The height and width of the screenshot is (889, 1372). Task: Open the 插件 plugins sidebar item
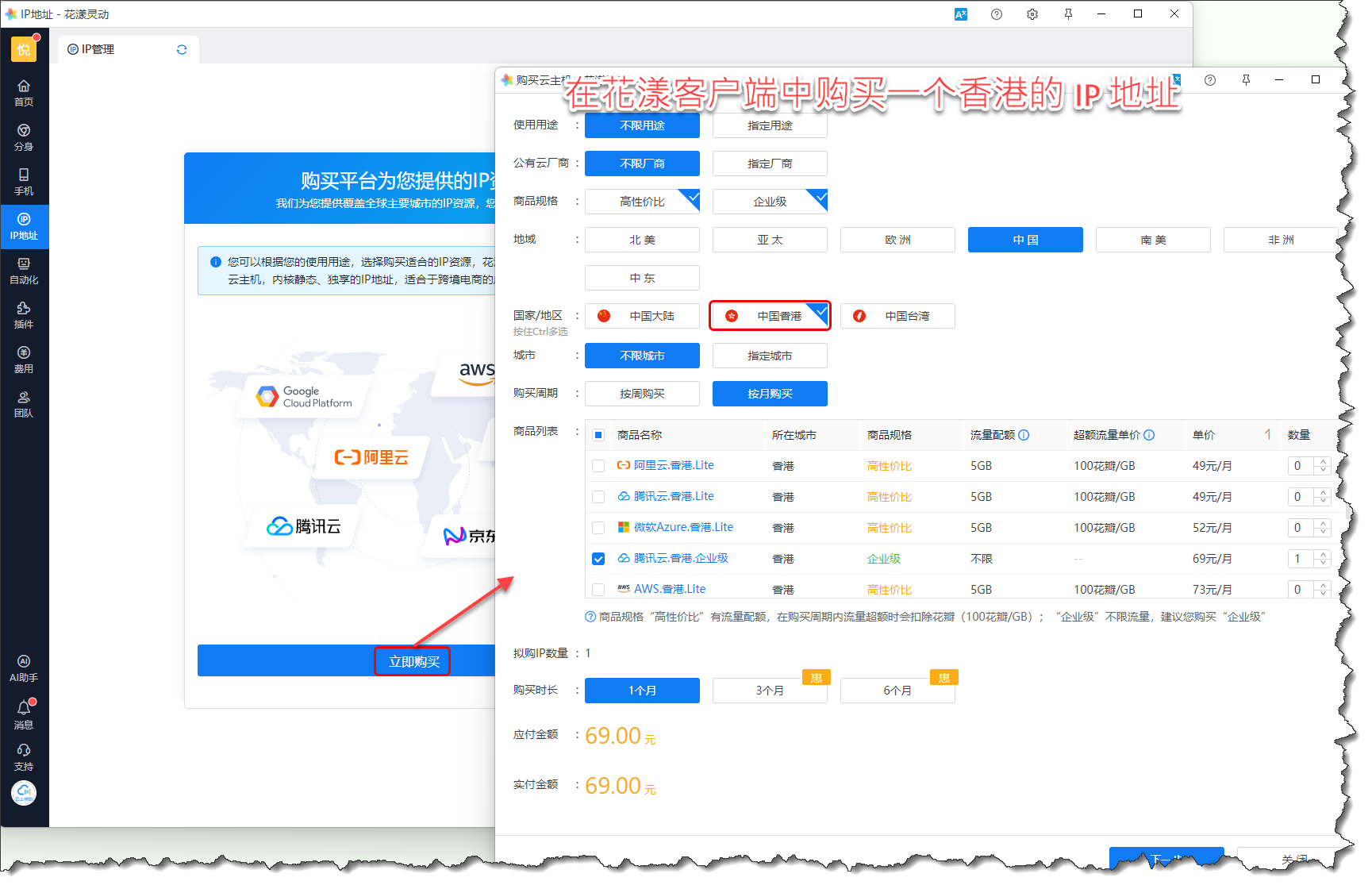tap(24, 315)
